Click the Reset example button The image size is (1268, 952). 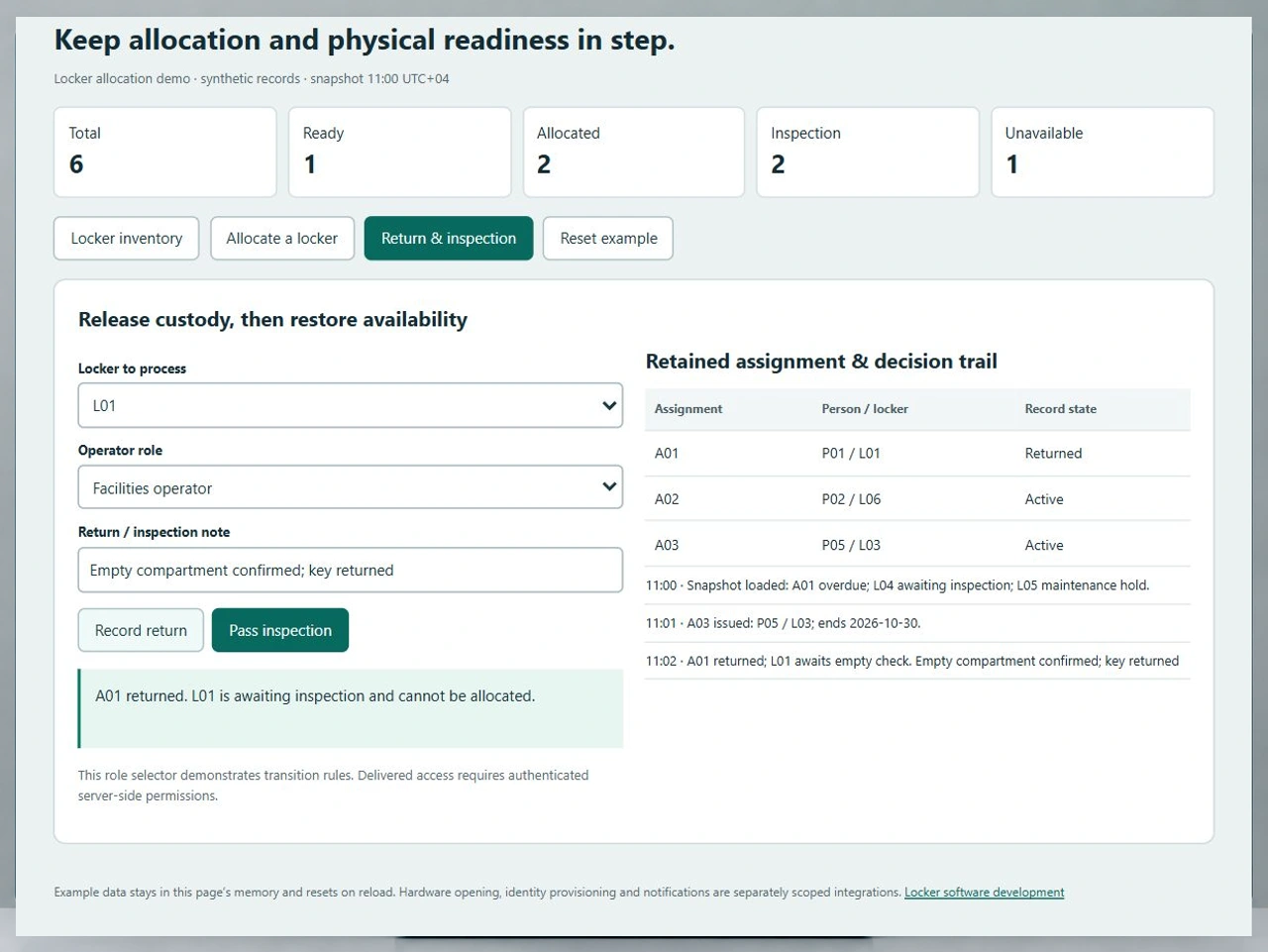(608, 239)
